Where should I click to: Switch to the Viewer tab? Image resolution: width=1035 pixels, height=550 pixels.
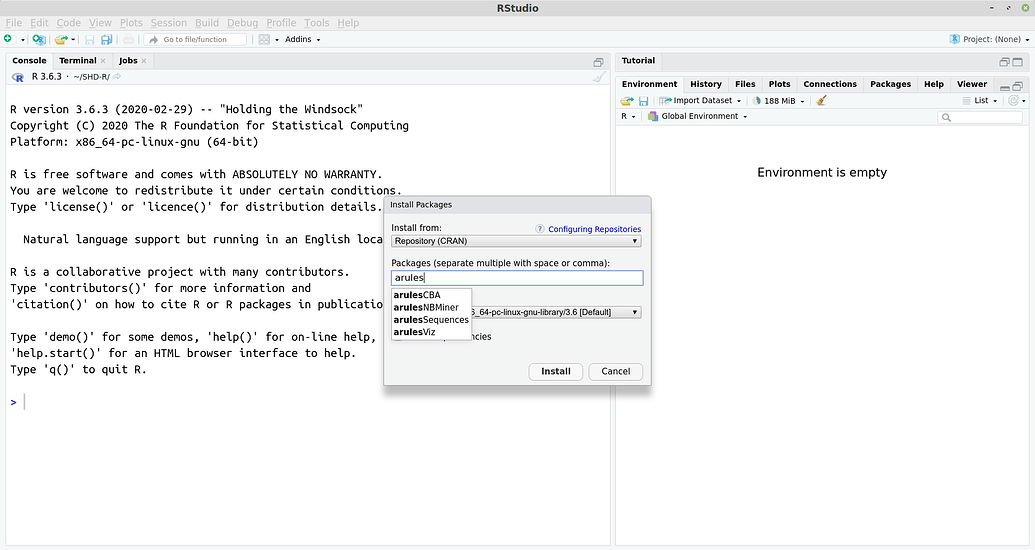click(x=972, y=84)
